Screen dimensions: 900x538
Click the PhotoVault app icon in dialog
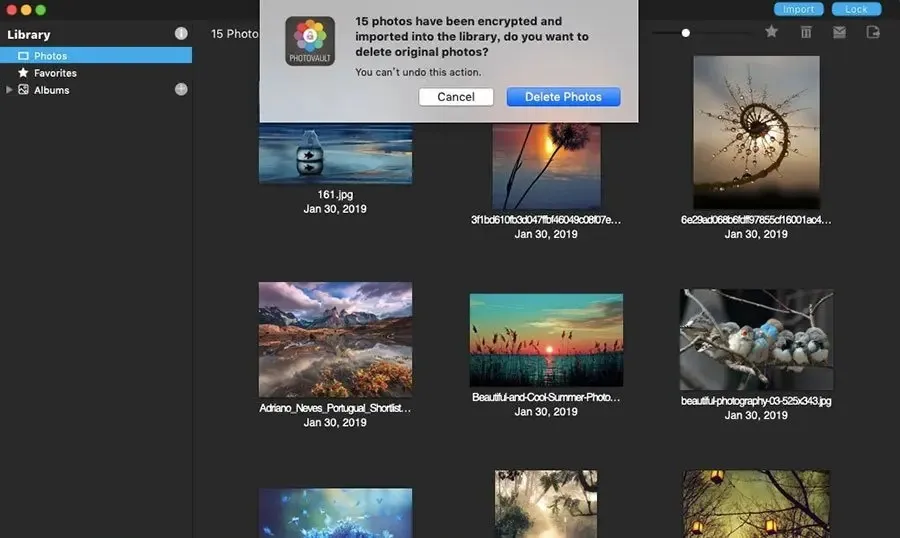[x=310, y=41]
